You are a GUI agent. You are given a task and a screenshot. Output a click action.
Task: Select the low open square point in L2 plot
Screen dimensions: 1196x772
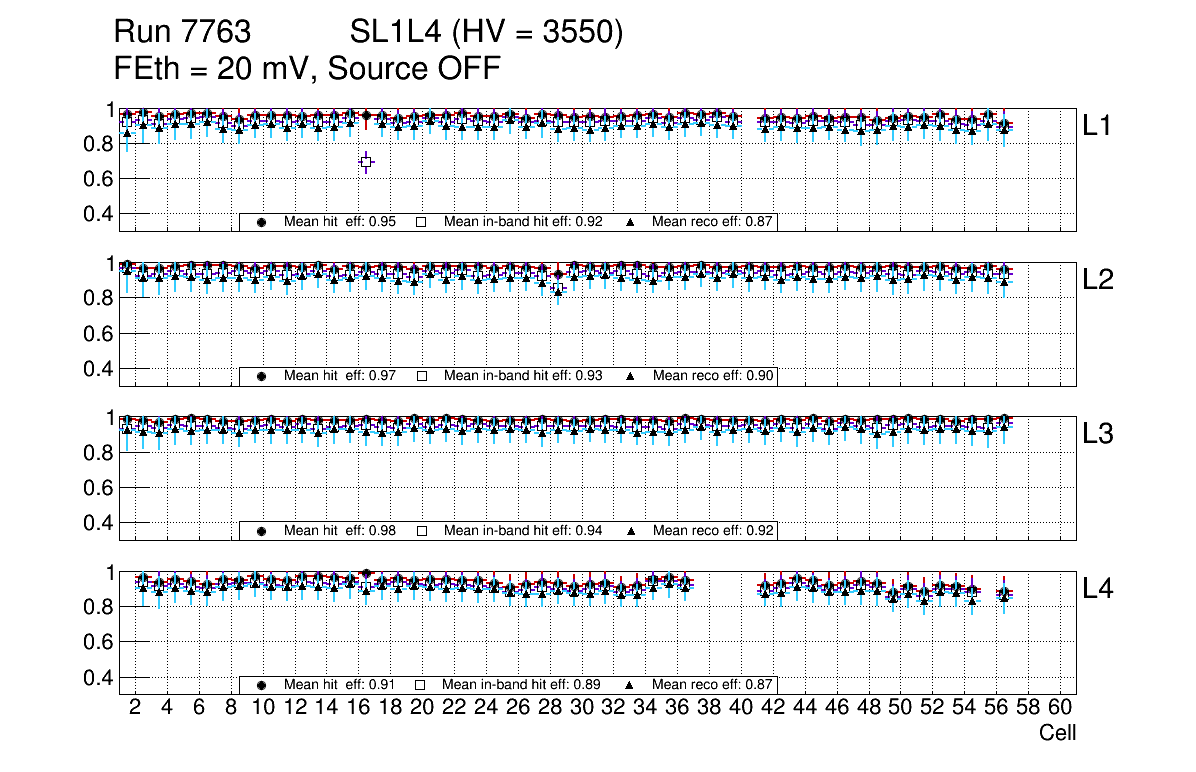558,289
